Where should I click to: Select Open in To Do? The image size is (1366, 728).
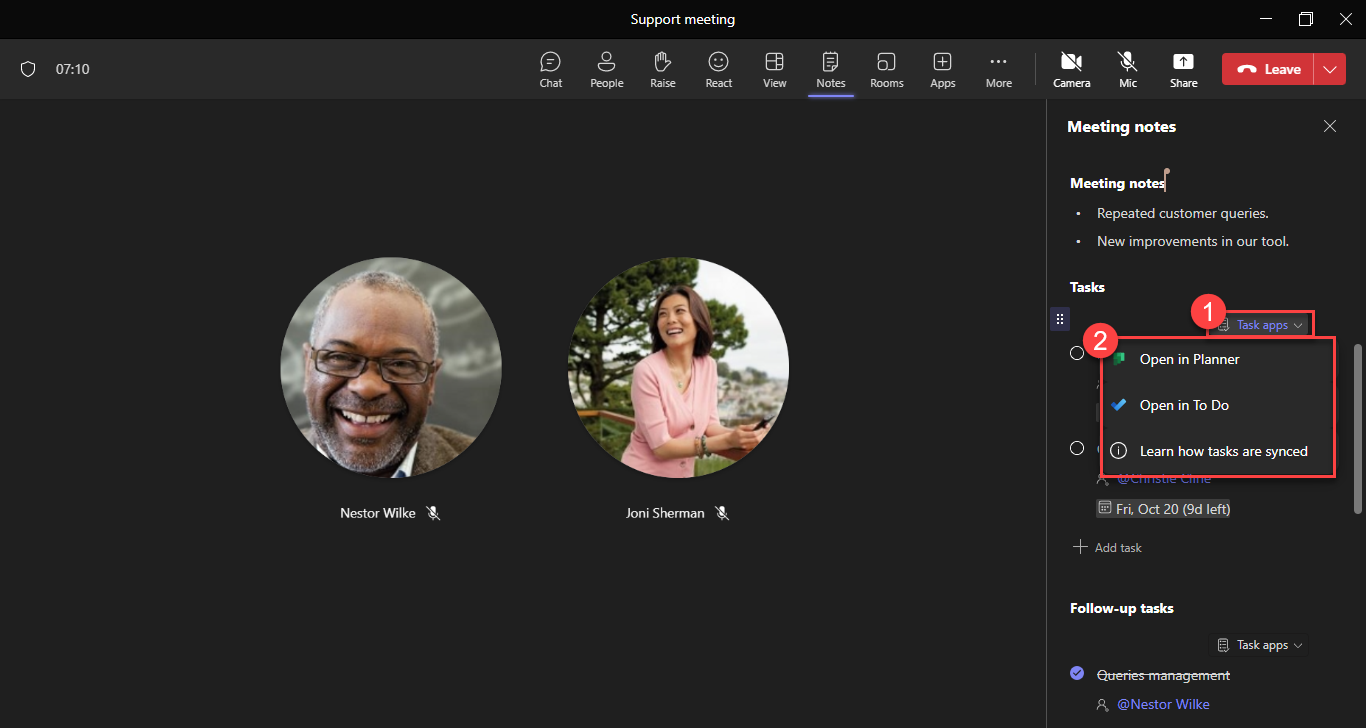coord(1184,405)
